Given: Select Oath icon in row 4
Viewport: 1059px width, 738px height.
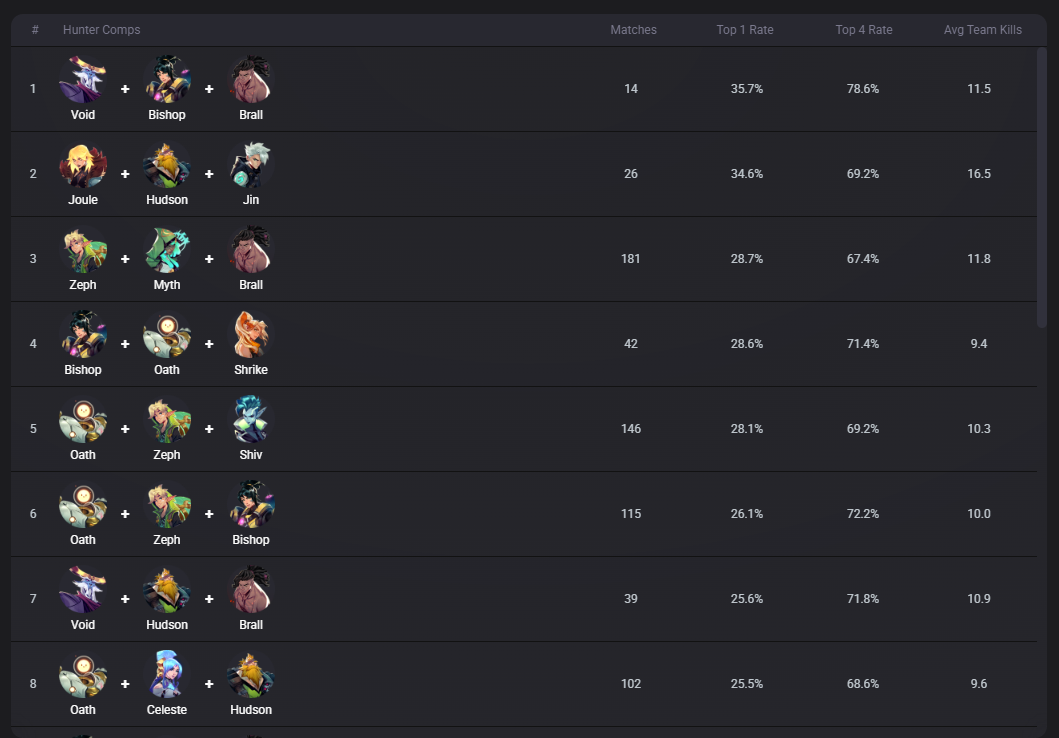Looking at the screenshot, I should click(x=167, y=335).
